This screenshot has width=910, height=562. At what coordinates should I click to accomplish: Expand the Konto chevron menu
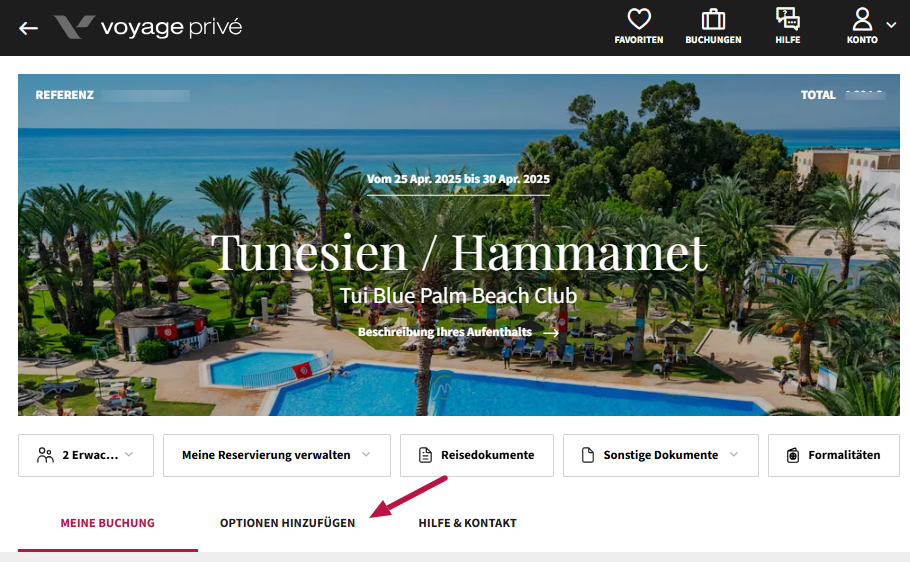pos(891,25)
